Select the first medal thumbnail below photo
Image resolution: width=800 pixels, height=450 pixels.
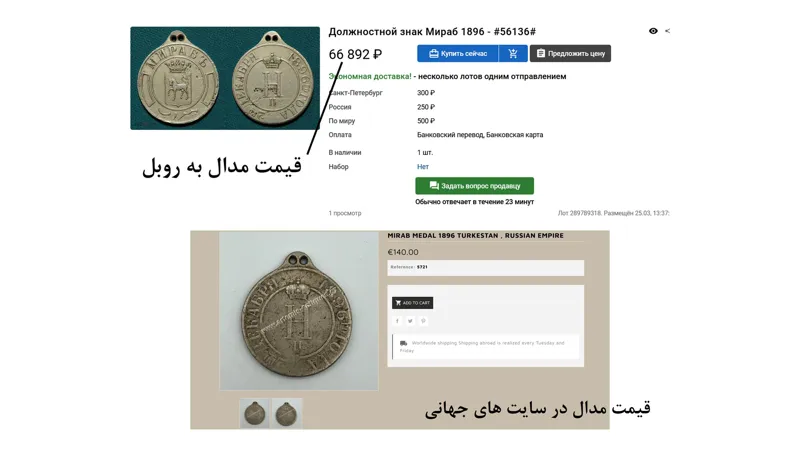255,414
